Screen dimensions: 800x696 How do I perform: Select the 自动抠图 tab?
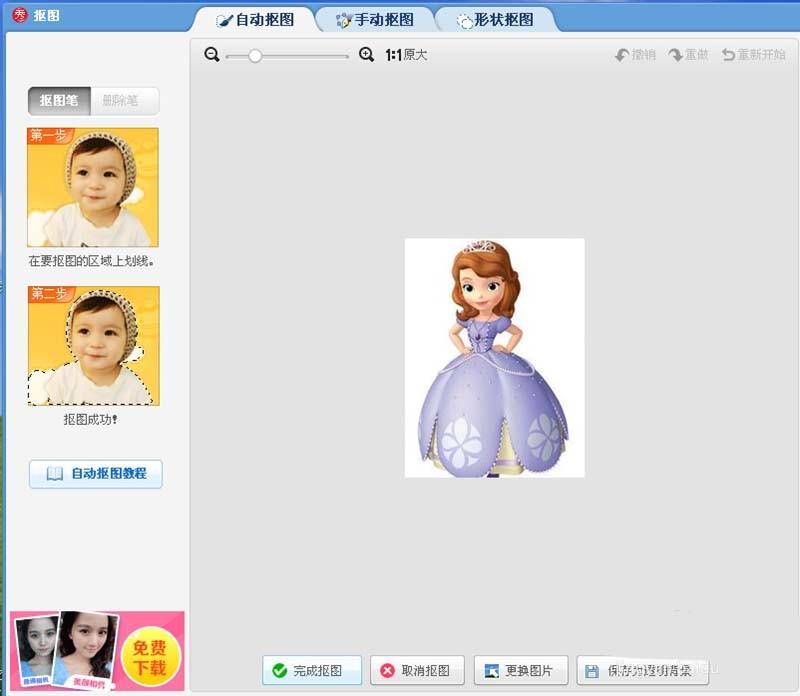(x=258, y=18)
